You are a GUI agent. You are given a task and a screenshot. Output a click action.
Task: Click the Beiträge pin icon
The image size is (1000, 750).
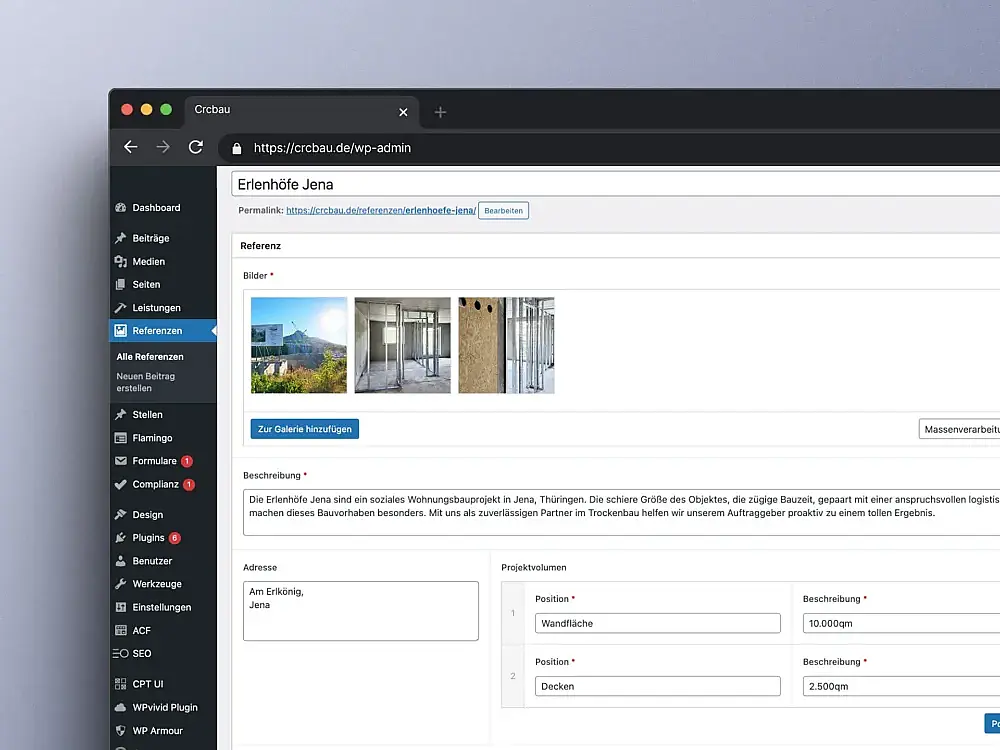[x=121, y=238]
